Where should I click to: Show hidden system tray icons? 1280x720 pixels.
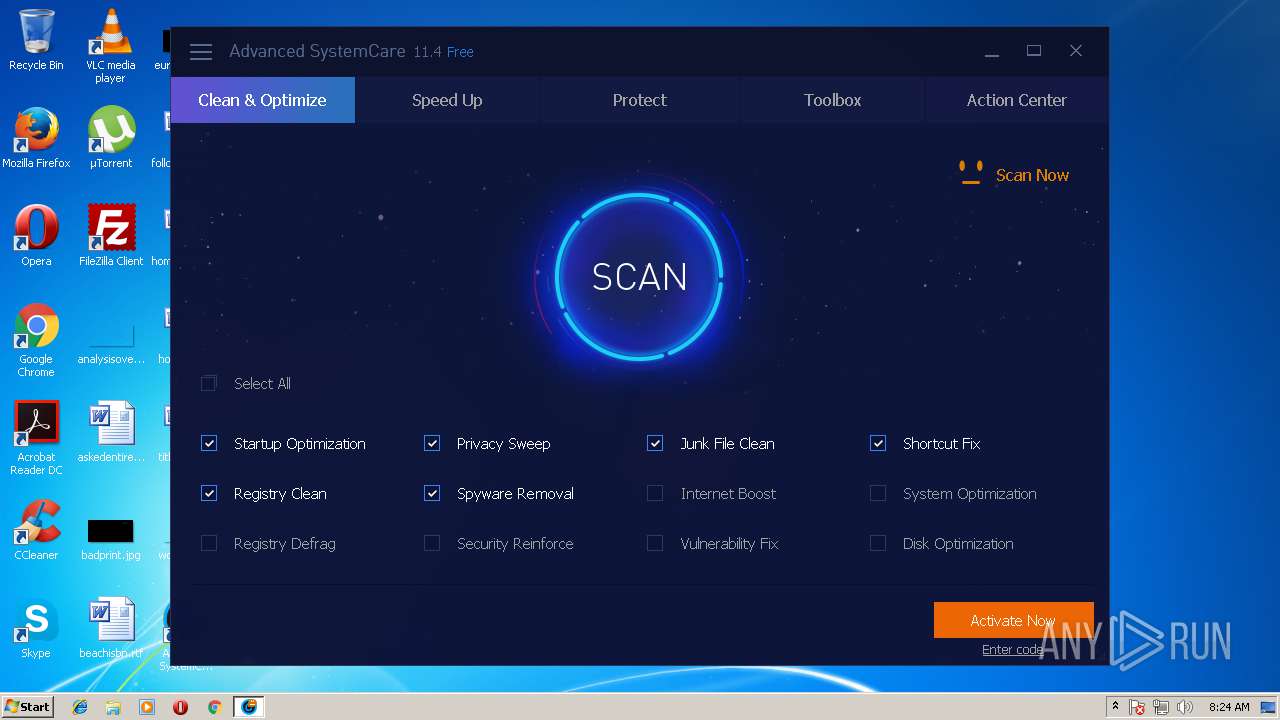(x=1115, y=707)
